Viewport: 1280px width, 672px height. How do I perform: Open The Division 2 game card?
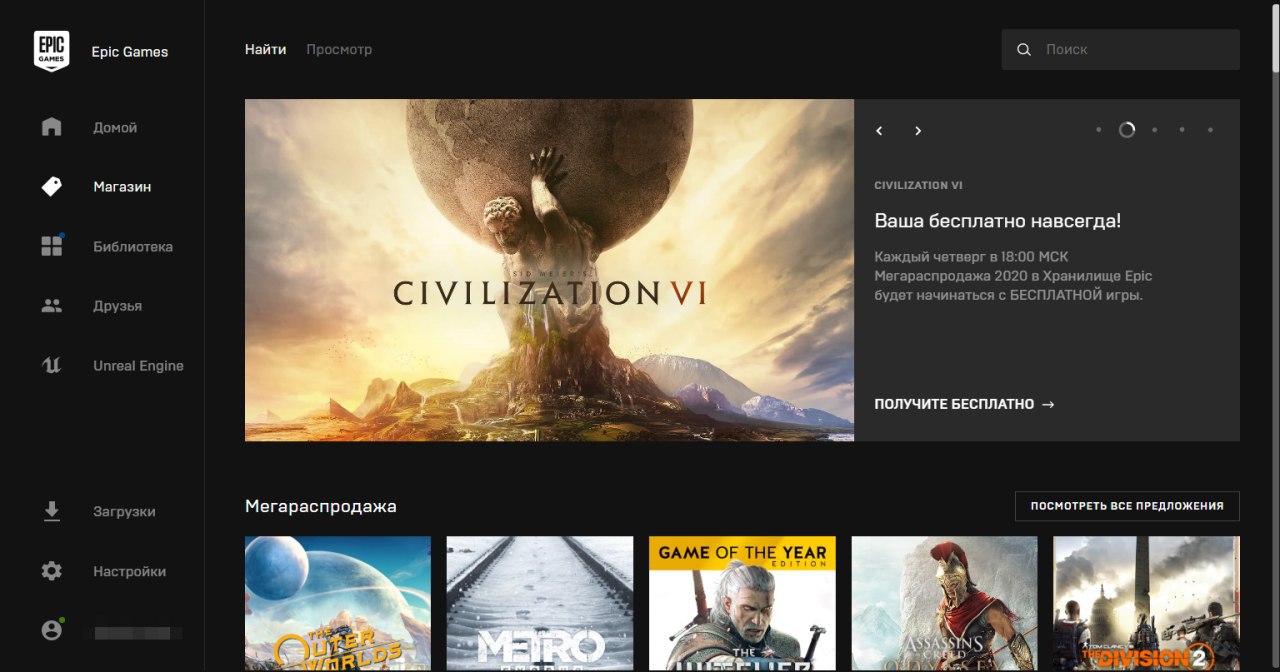(1146, 603)
